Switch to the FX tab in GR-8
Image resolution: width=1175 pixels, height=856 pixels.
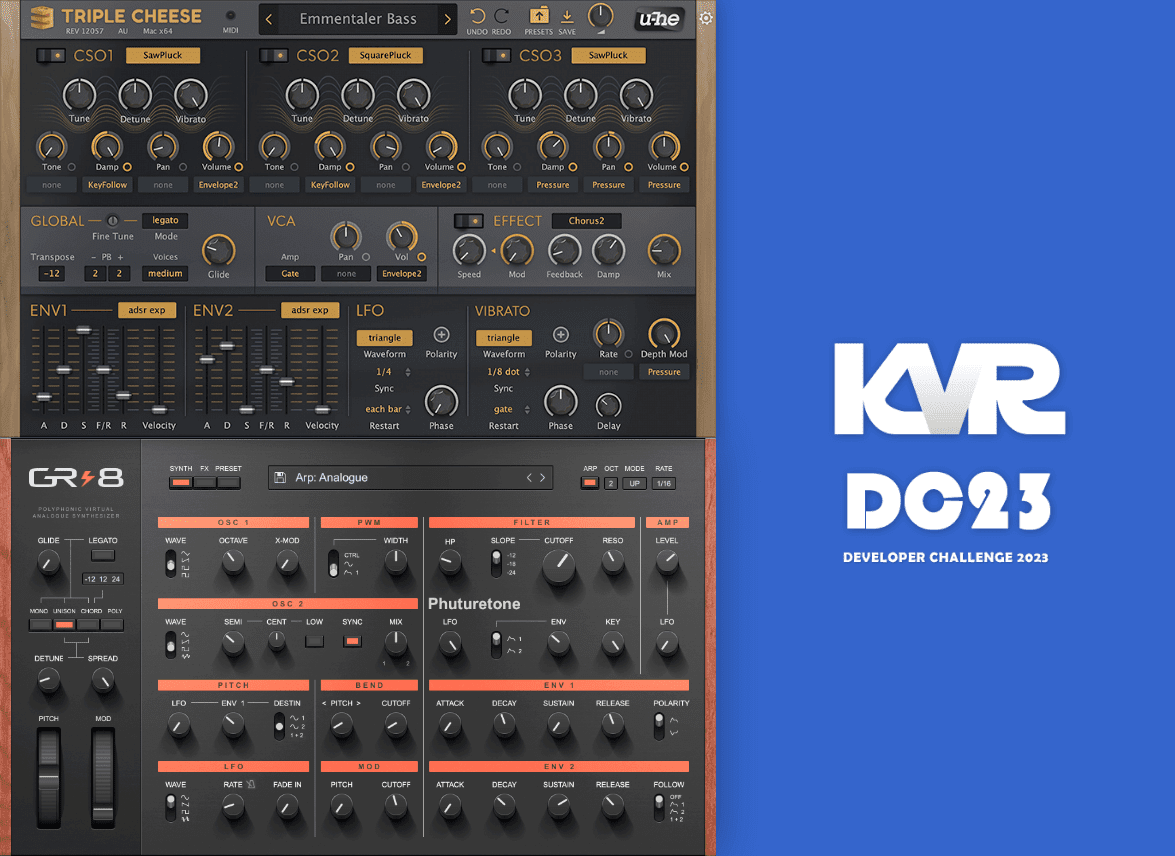coord(205,483)
